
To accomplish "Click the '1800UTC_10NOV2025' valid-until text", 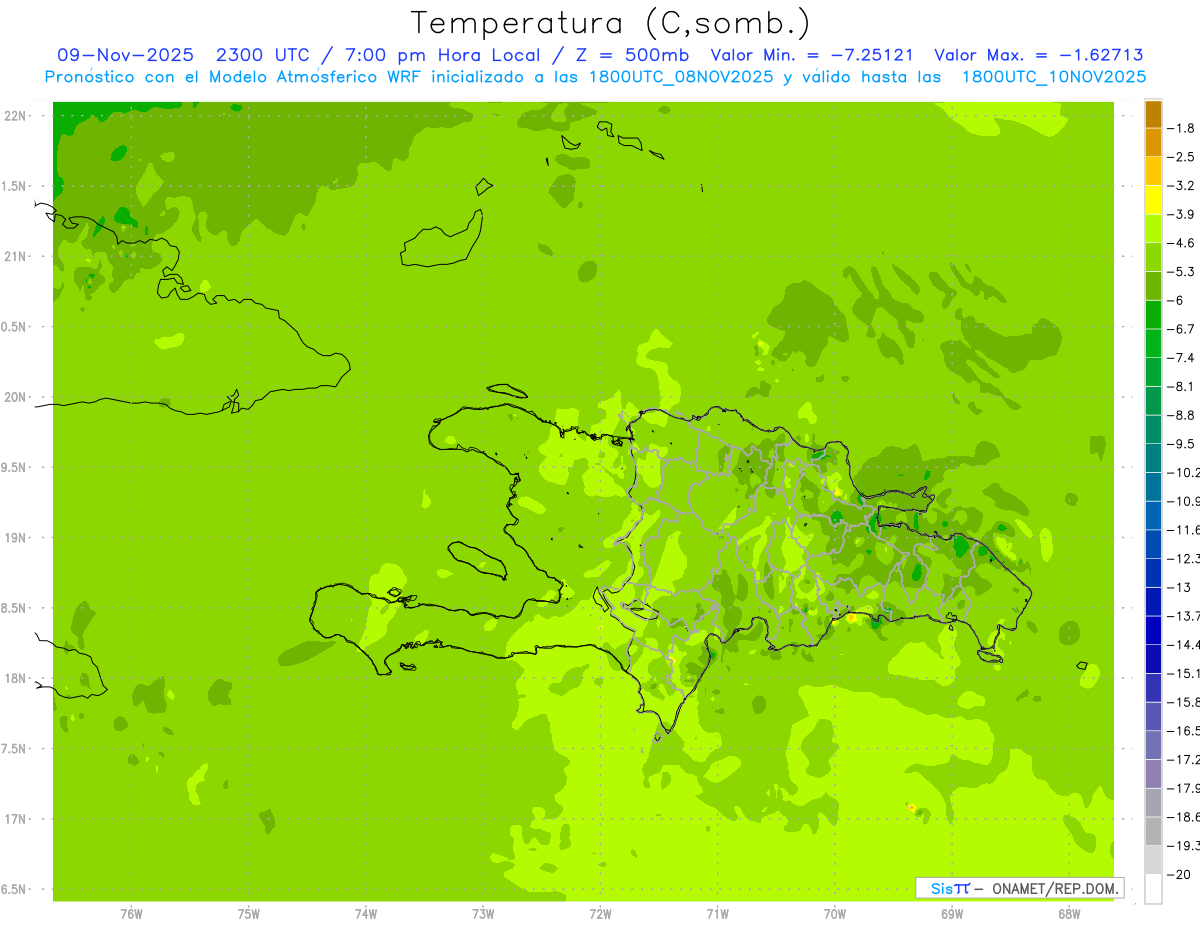I will 1053,77.
